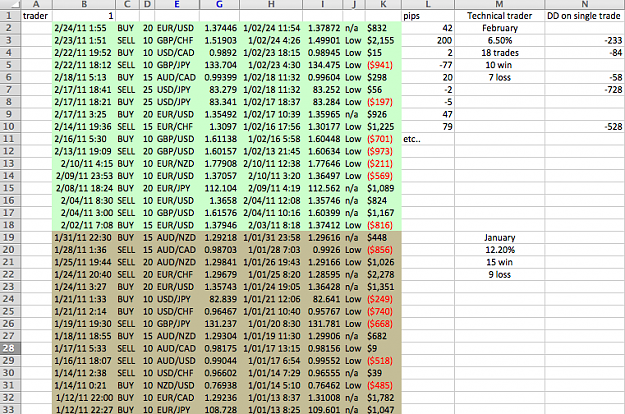Click drawdown value -528
The image size is (625, 414).
click(x=585, y=127)
